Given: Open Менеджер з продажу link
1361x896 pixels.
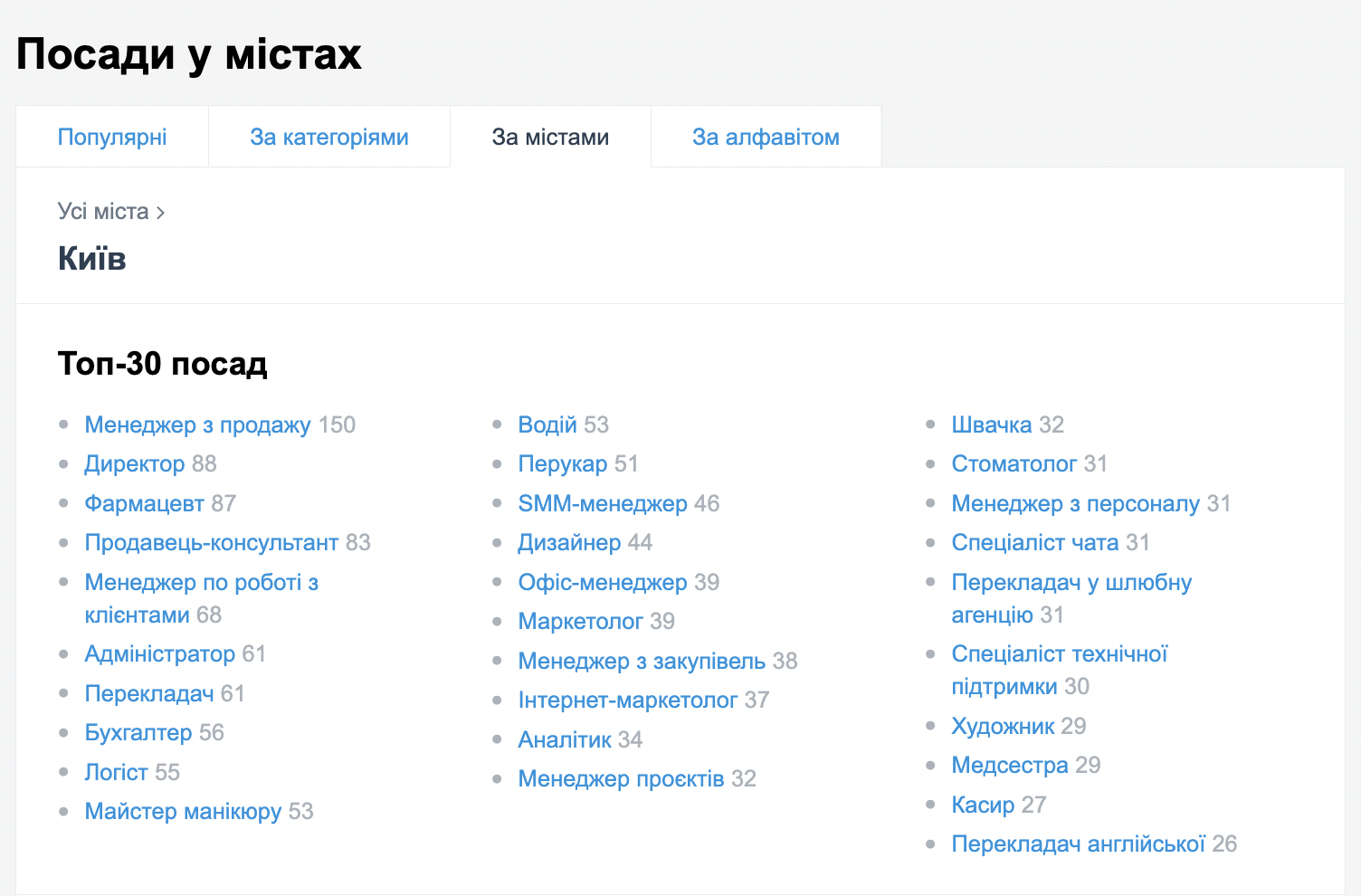Looking at the screenshot, I should (x=197, y=424).
